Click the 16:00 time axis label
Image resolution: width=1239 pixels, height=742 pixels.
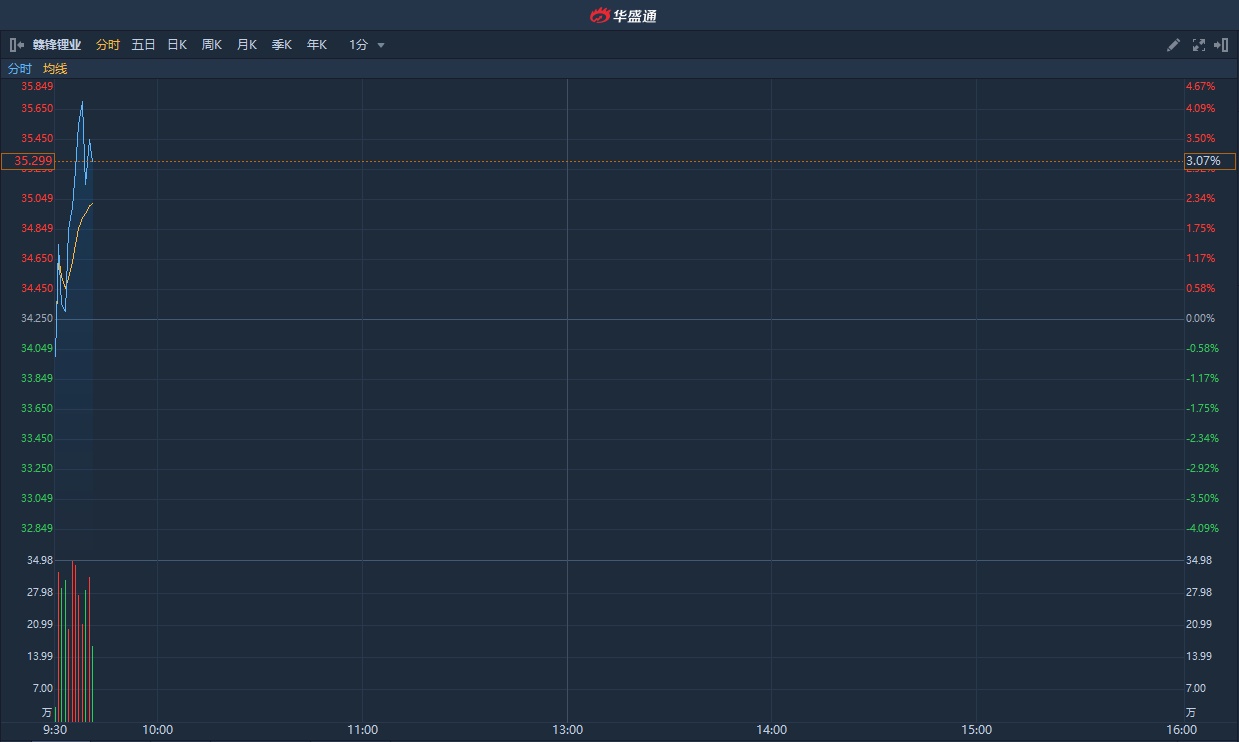click(x=1181, y=730)
